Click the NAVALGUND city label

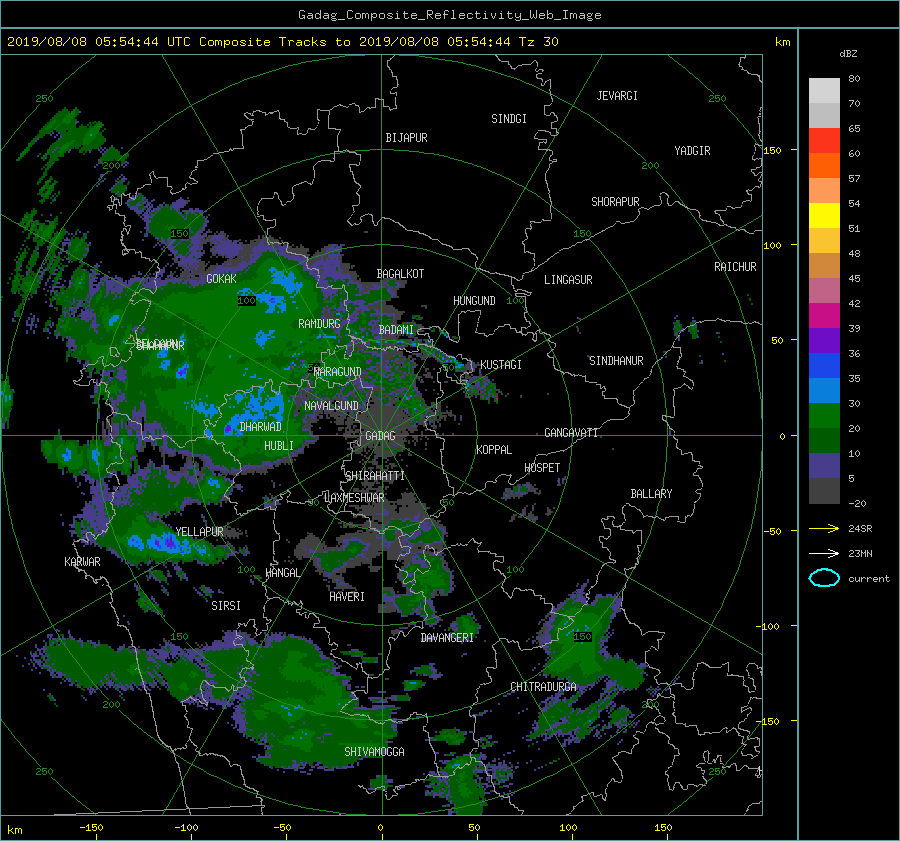[331, 406]
